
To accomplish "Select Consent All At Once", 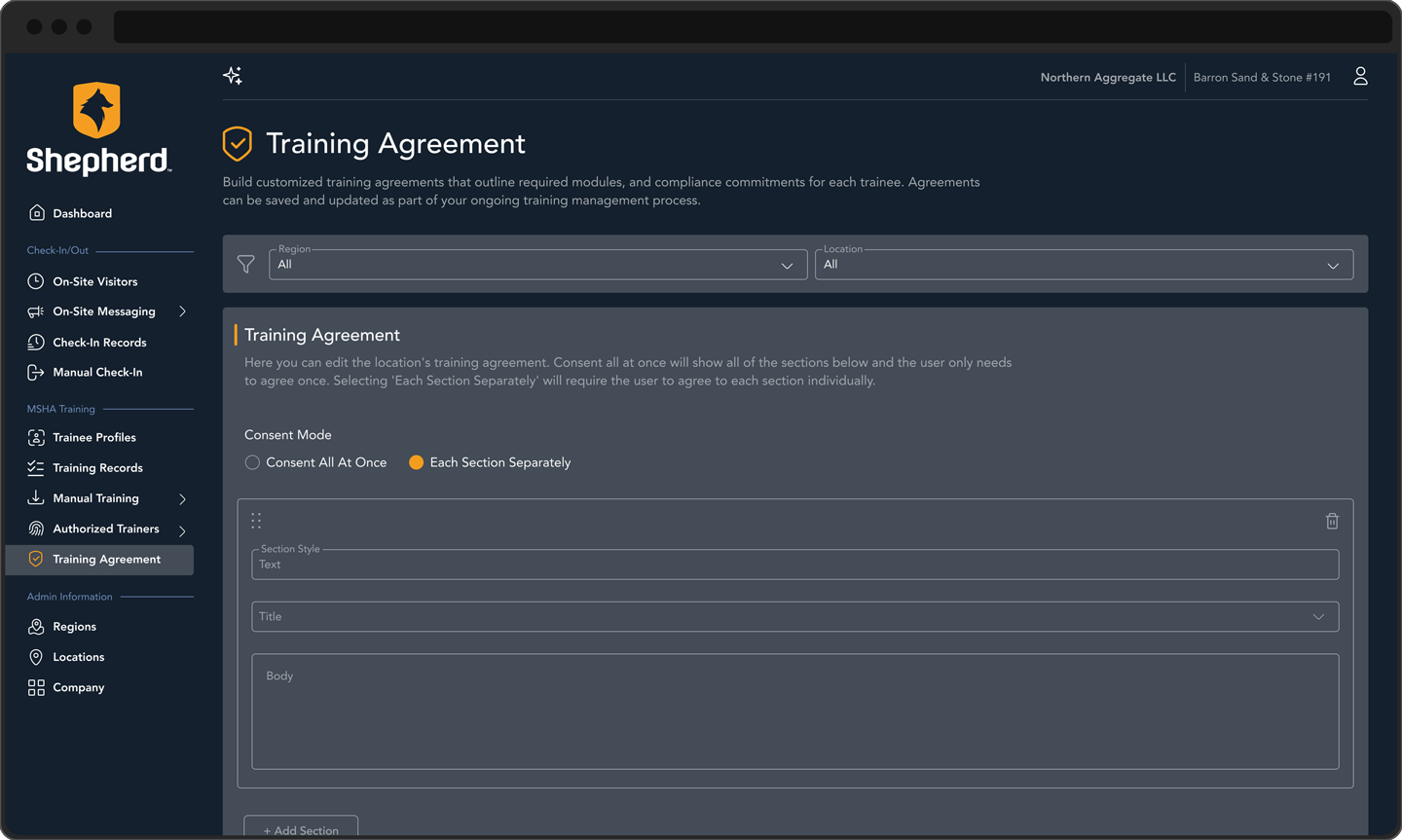I will 252,462.
